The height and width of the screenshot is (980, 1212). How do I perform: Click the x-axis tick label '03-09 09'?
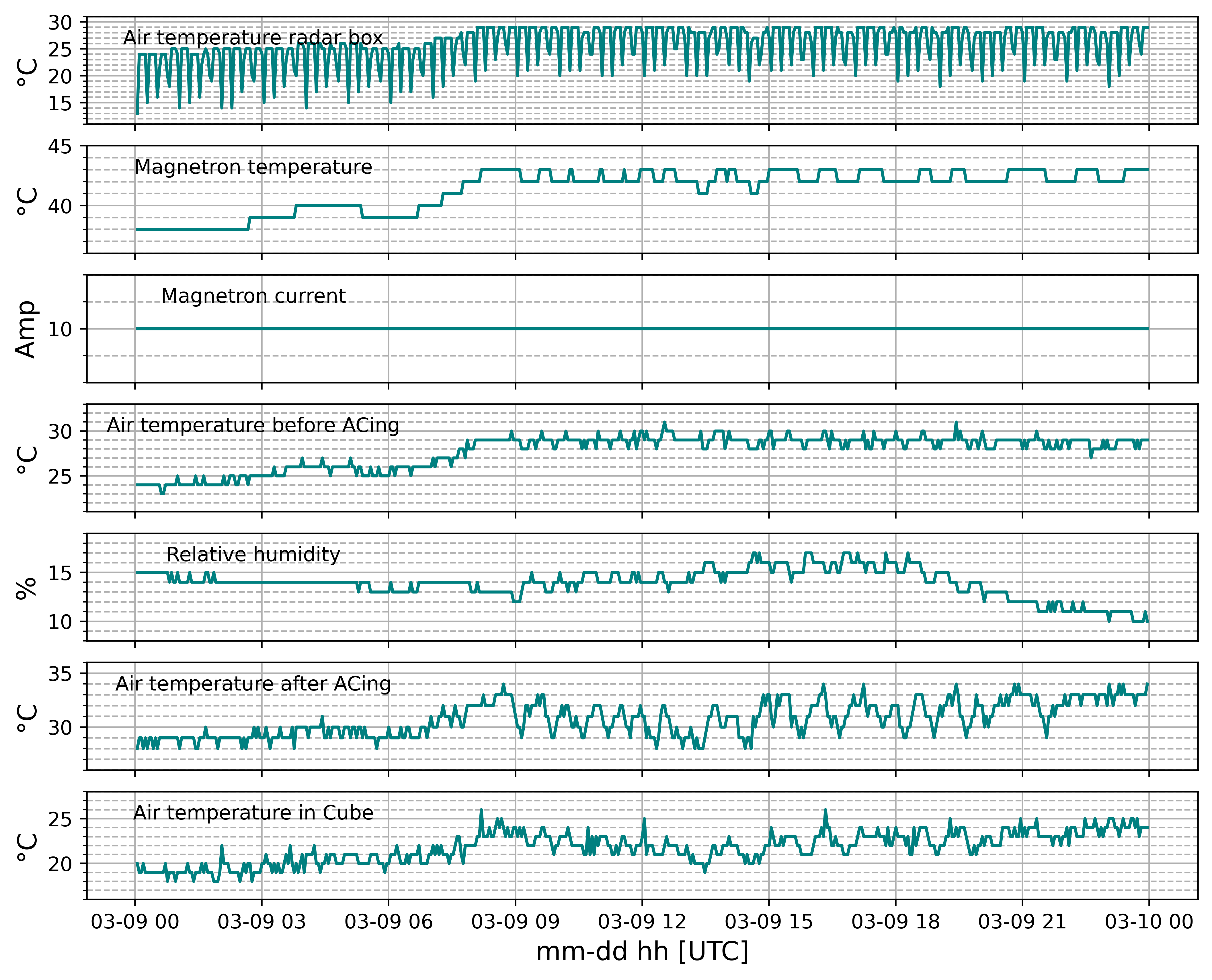pyautogui.click(x=515, y=922)
